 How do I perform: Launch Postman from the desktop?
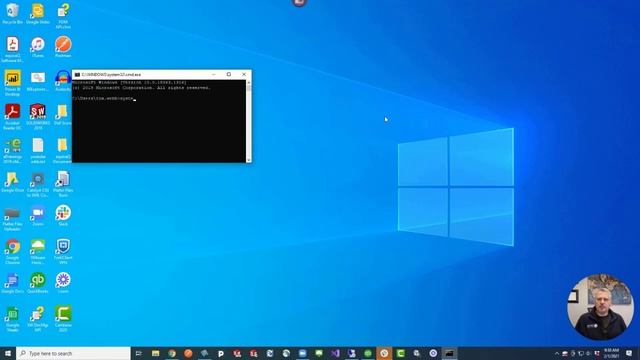(63, 47)
